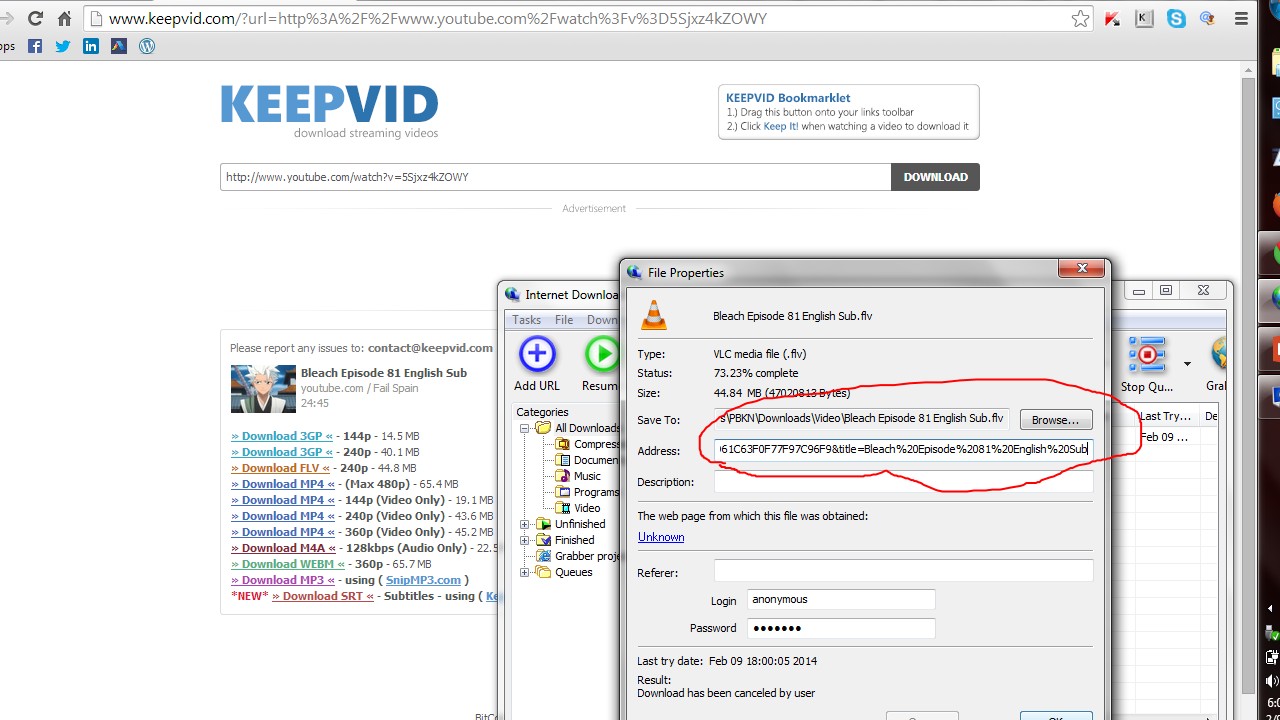This screenshot has height=720, width=1280.
Task: Open the LinkedIn bookmark icon
Action: click(91, 46)
